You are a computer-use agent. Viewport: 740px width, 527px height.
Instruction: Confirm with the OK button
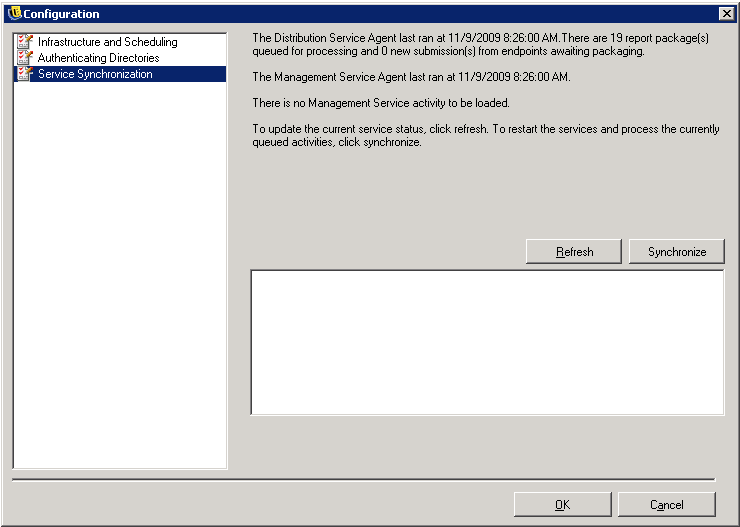(563, 504)
